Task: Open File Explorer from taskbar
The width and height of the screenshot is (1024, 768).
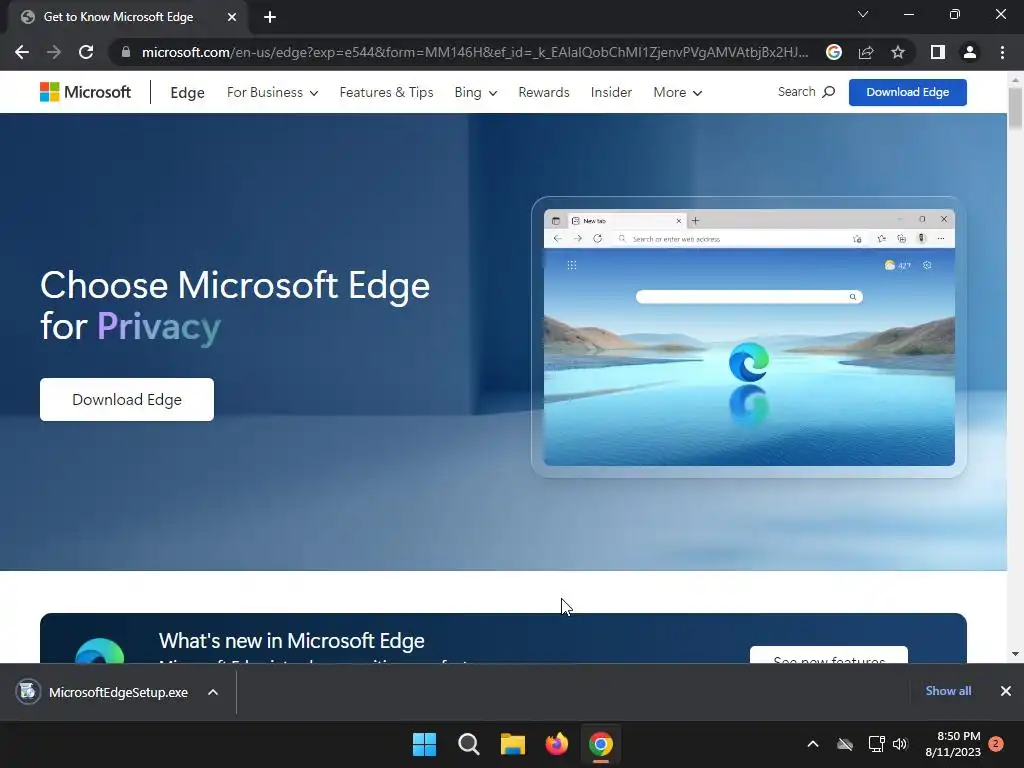Action: pos(513,744)
